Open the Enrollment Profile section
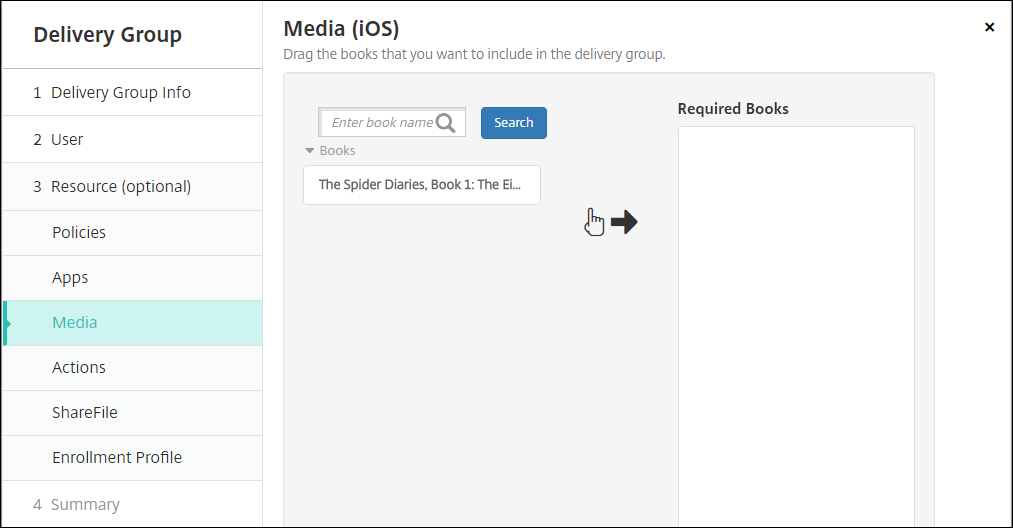The width and height of the screenshot is (1013, 528). 117,457
